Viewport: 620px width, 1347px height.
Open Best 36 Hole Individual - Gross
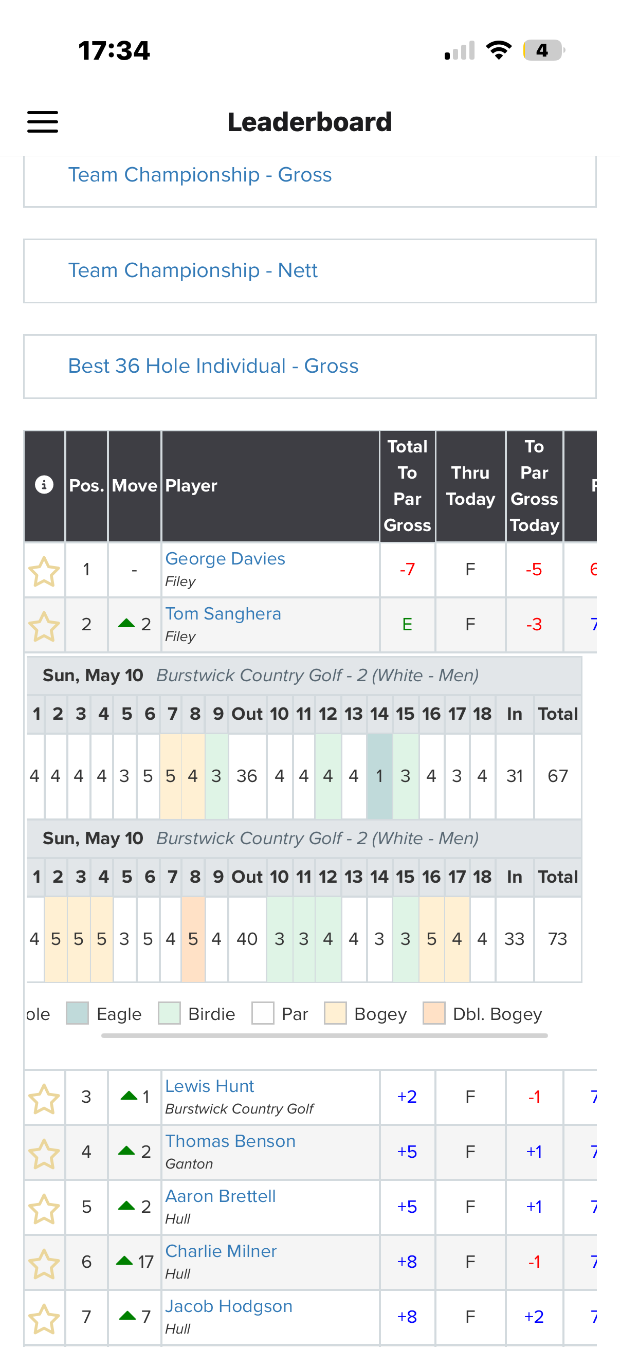[x=310, y=366]
